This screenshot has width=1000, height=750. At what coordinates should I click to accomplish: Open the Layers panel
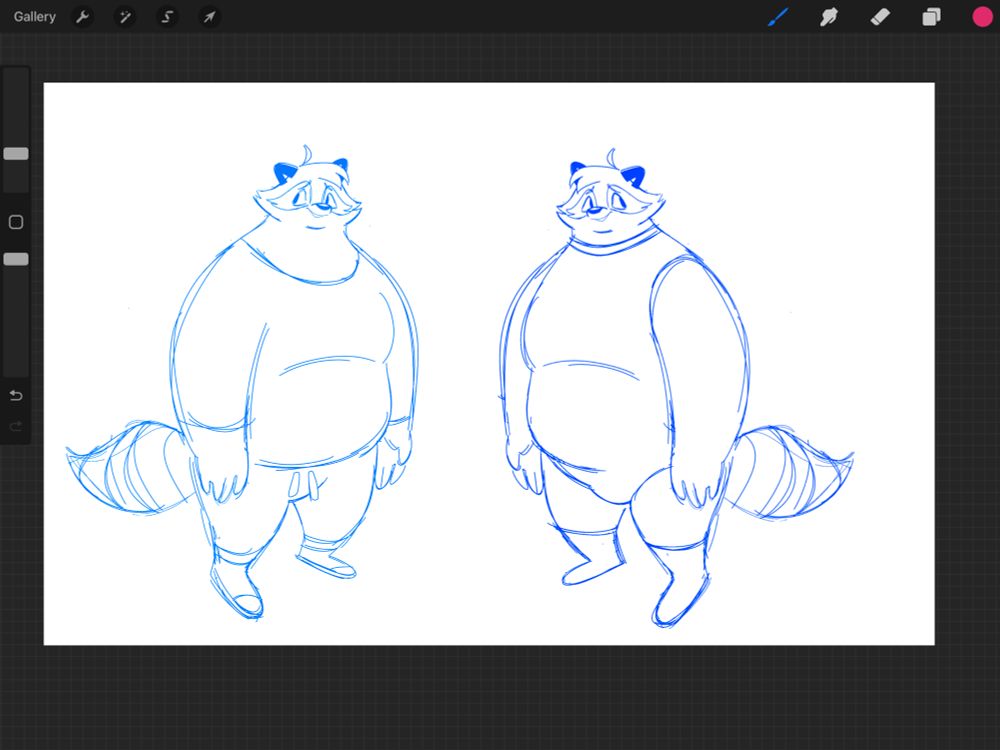coord(931,17)
